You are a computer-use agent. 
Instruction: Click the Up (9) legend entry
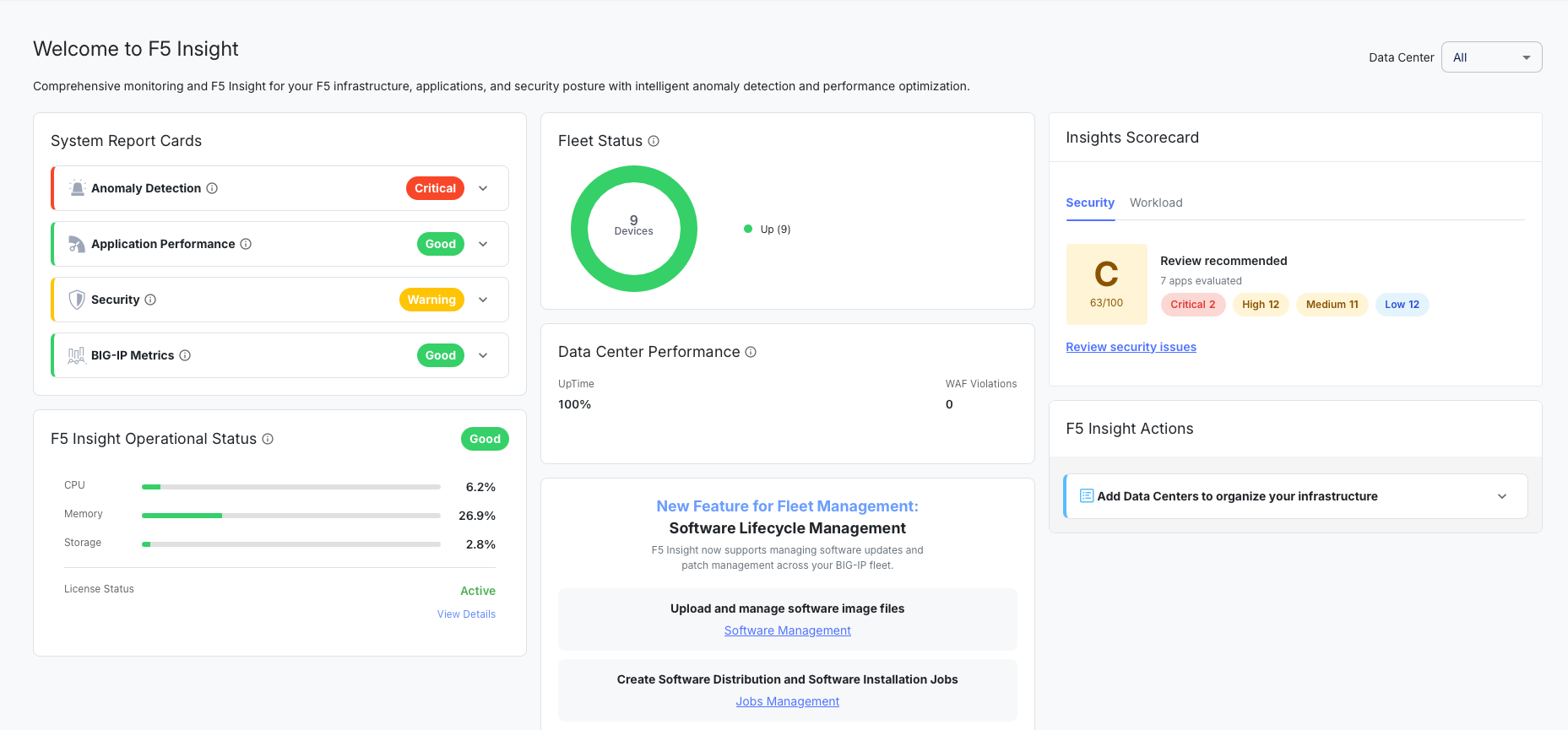(768, 229)
